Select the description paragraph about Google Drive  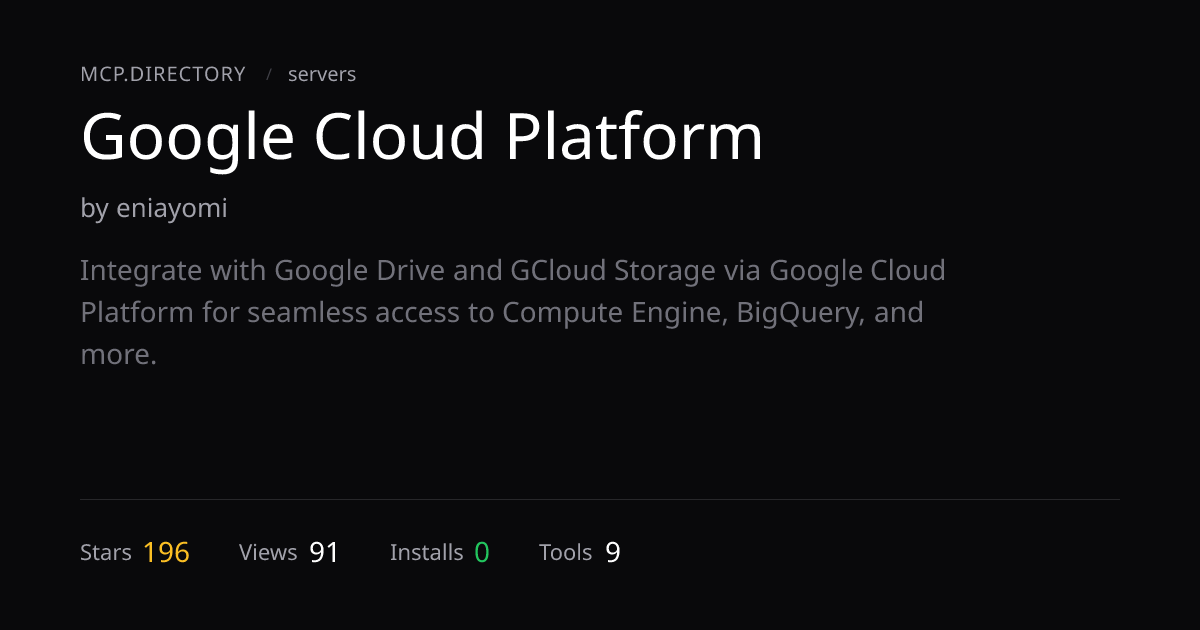point(513,313)
